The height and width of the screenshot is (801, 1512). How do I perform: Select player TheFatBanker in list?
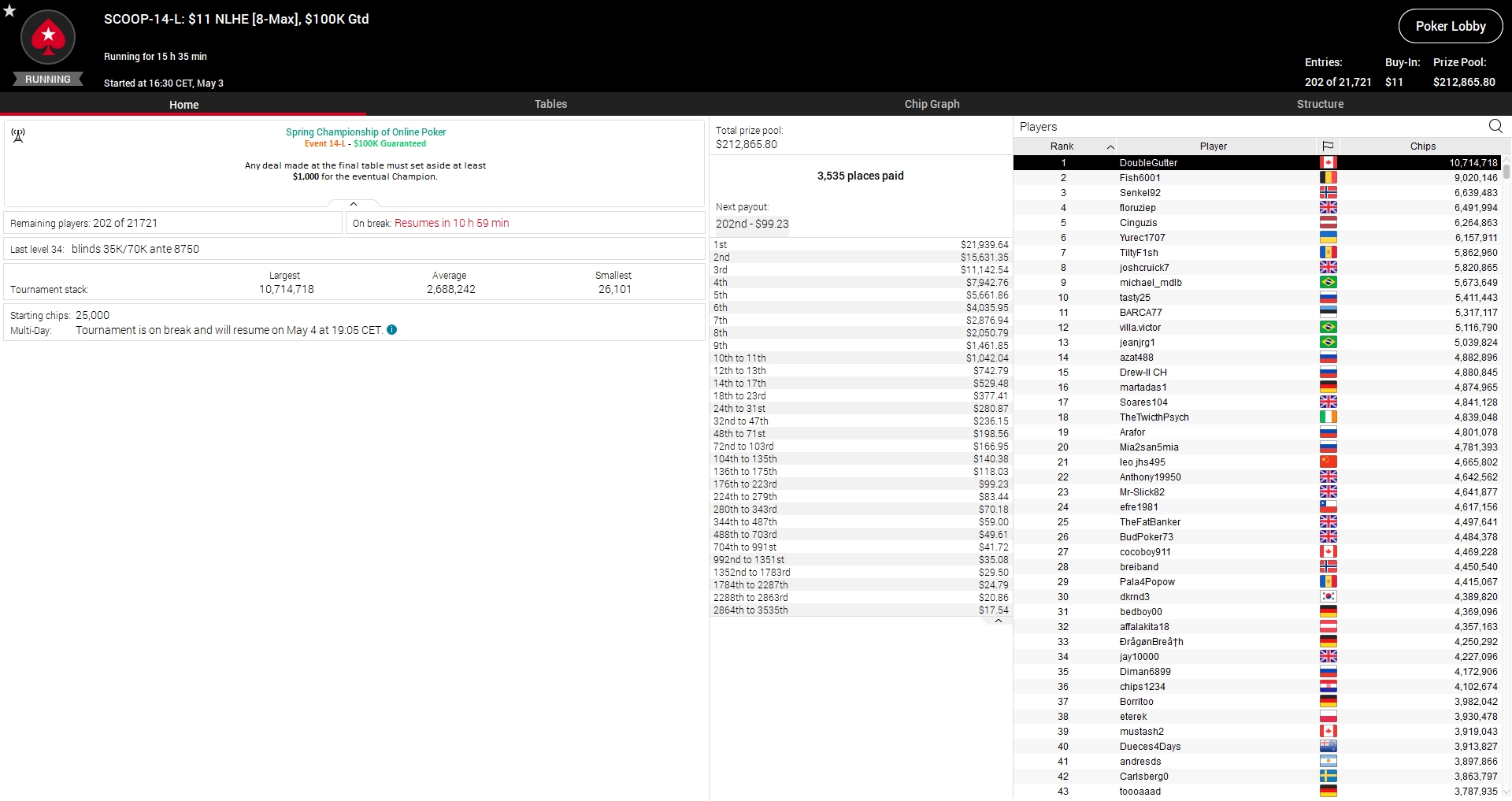point(1257,521)
